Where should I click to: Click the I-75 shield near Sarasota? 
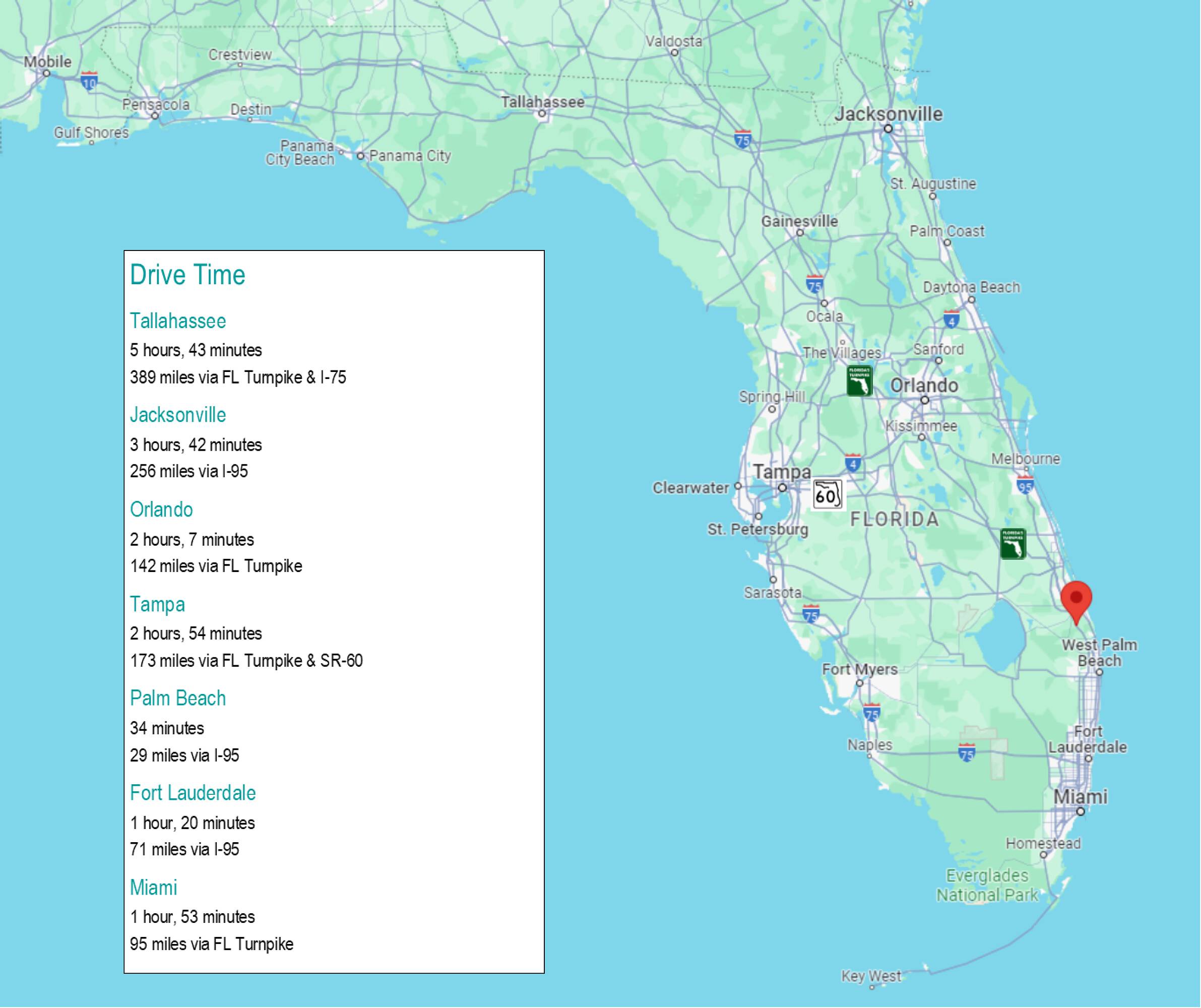click(810, 614)
